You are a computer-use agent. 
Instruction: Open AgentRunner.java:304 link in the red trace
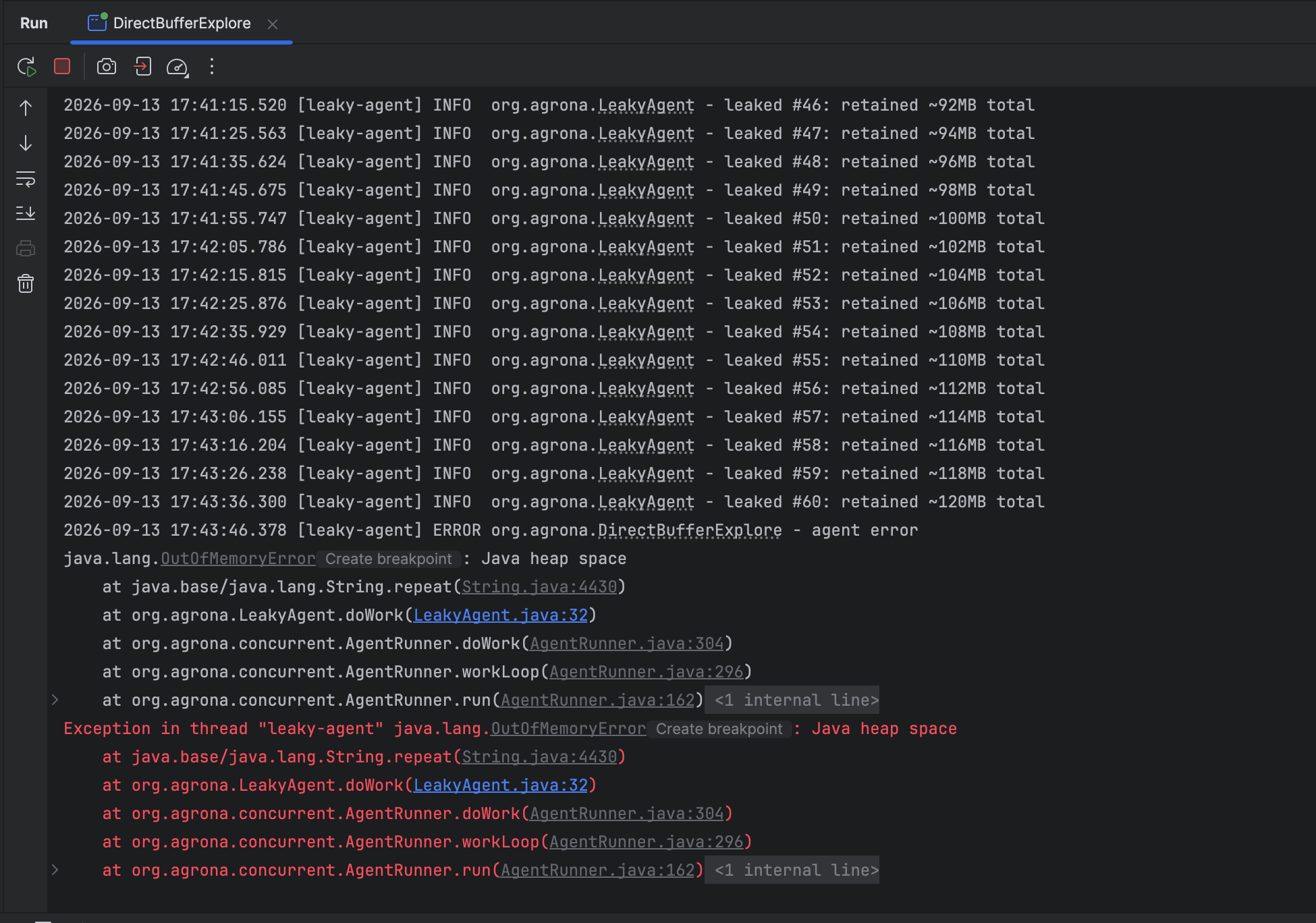point(627,814)
